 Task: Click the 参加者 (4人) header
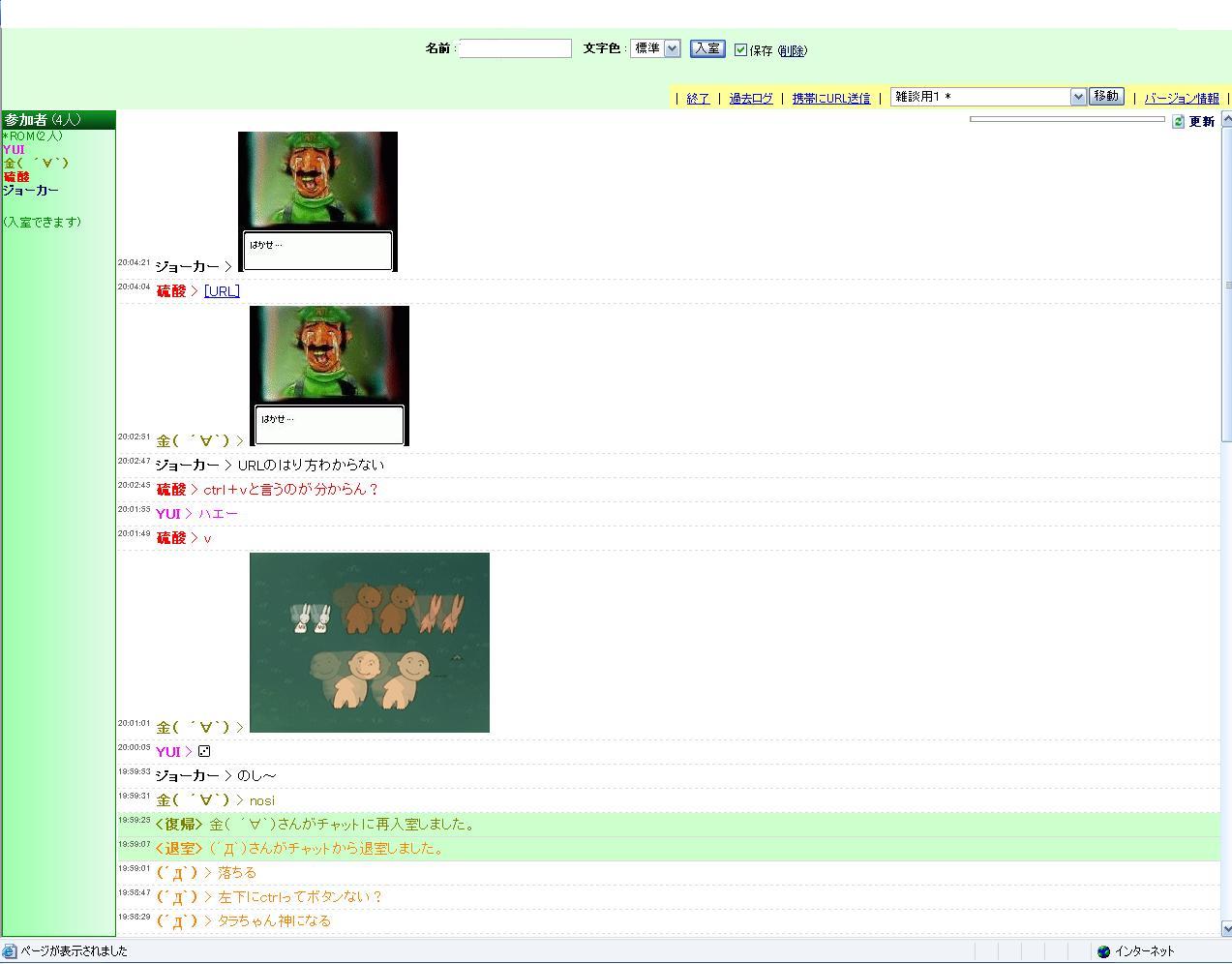coord(58,120)
